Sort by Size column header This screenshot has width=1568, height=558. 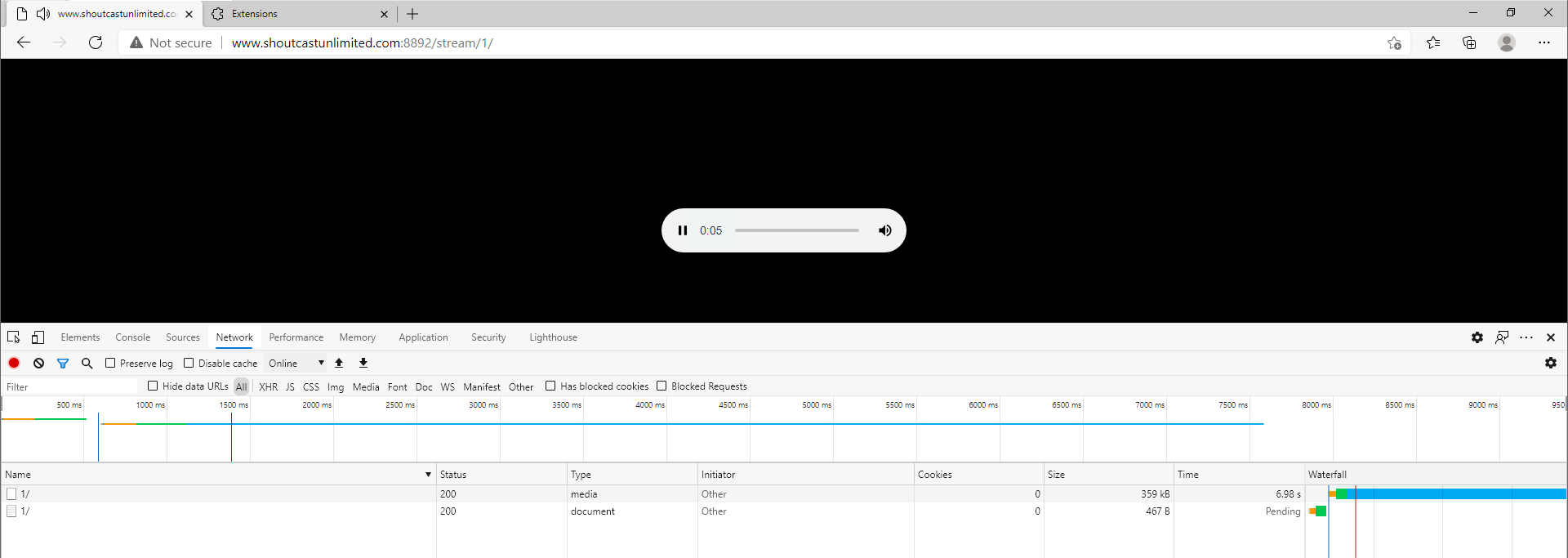[1109, 474]
